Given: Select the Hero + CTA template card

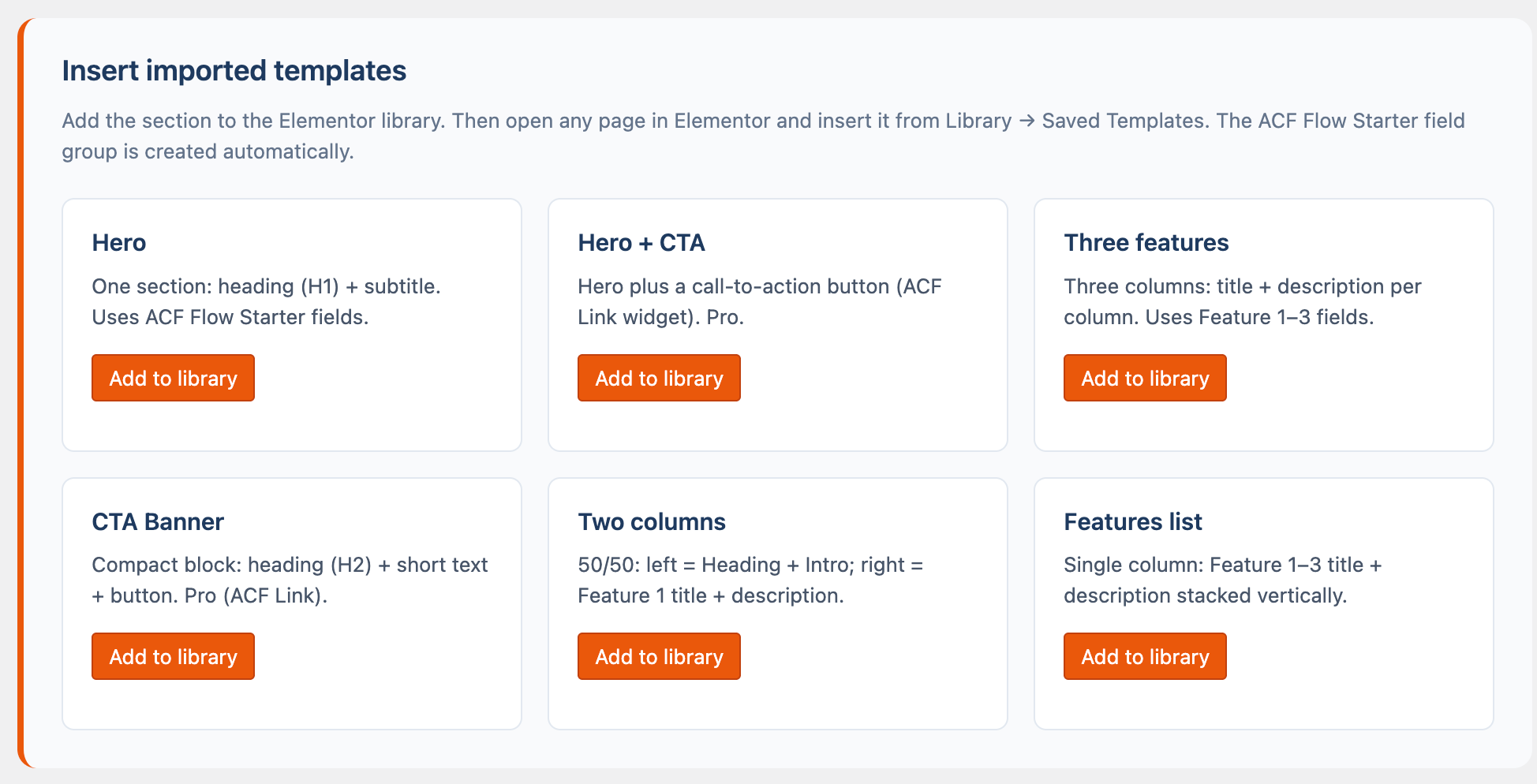Looking at the screenshot, I should tap(777, 324).
